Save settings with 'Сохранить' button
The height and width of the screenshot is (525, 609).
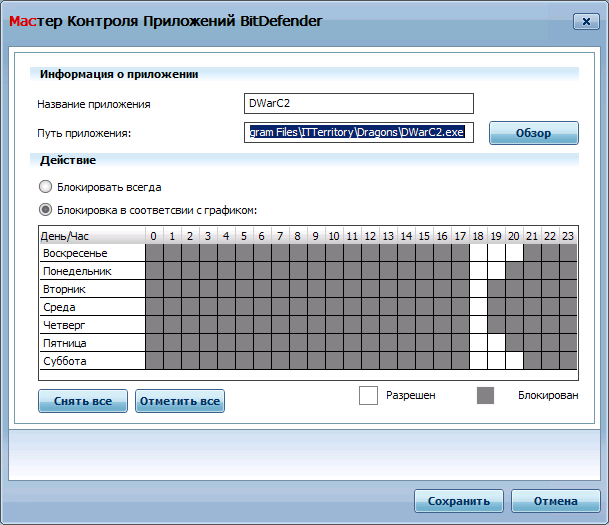pos(459,501)
